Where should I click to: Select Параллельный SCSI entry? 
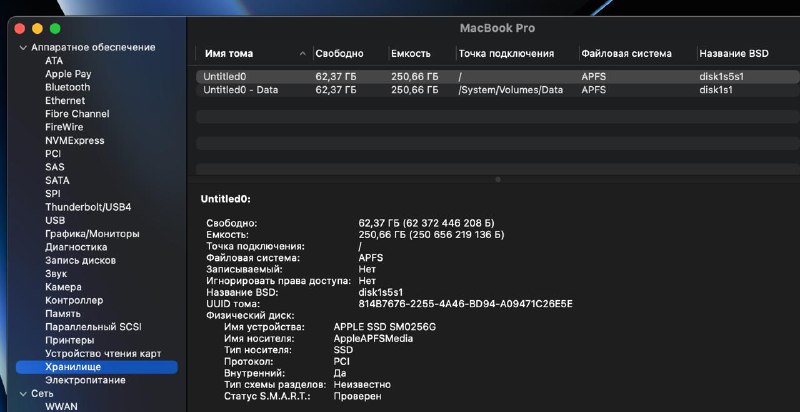(x=93, y=327)
